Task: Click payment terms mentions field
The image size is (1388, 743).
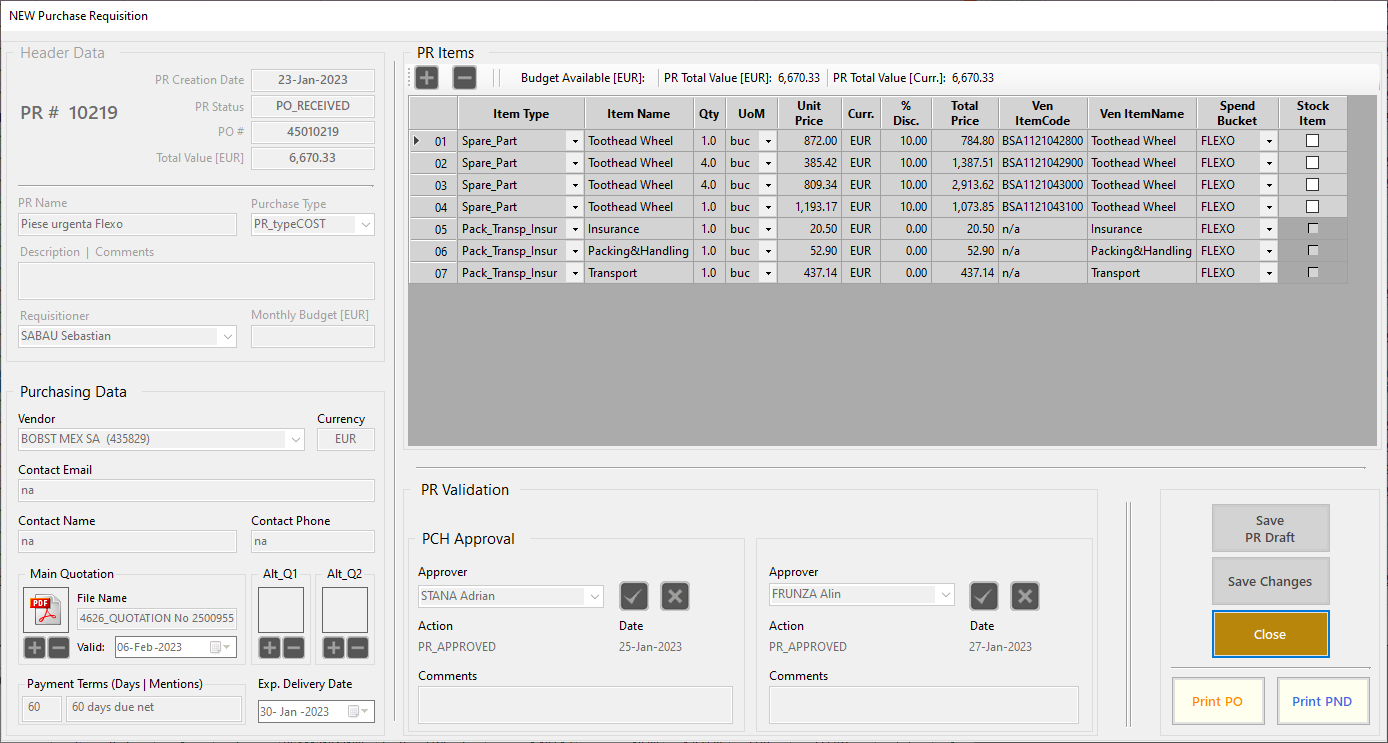Action: (x=154, y=709)
